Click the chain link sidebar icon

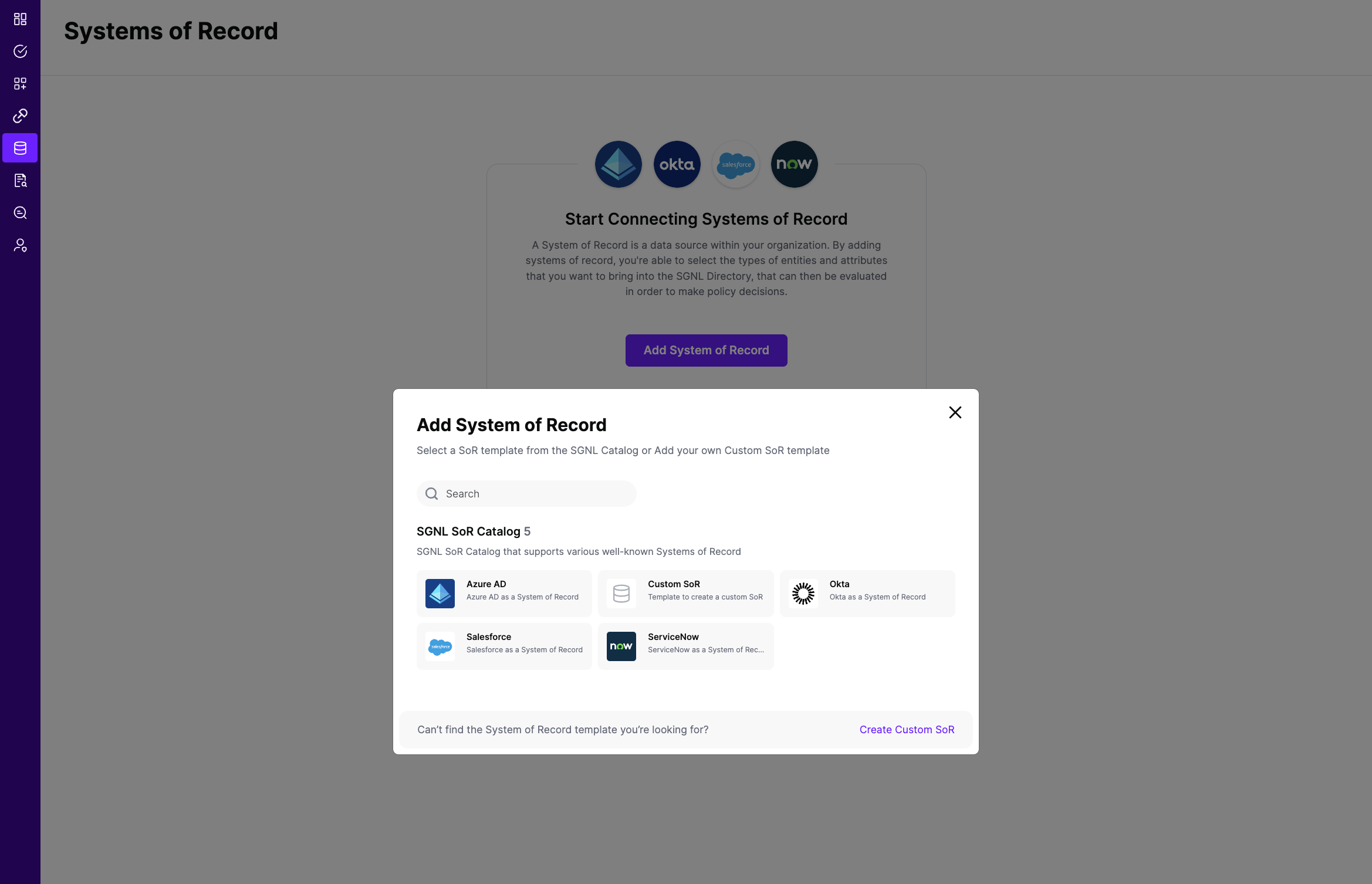pyautogui.click(x=20, y=116)
